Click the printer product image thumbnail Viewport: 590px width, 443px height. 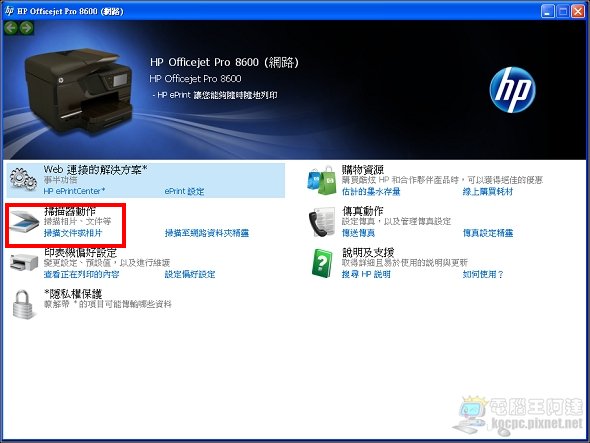[79, 91]
